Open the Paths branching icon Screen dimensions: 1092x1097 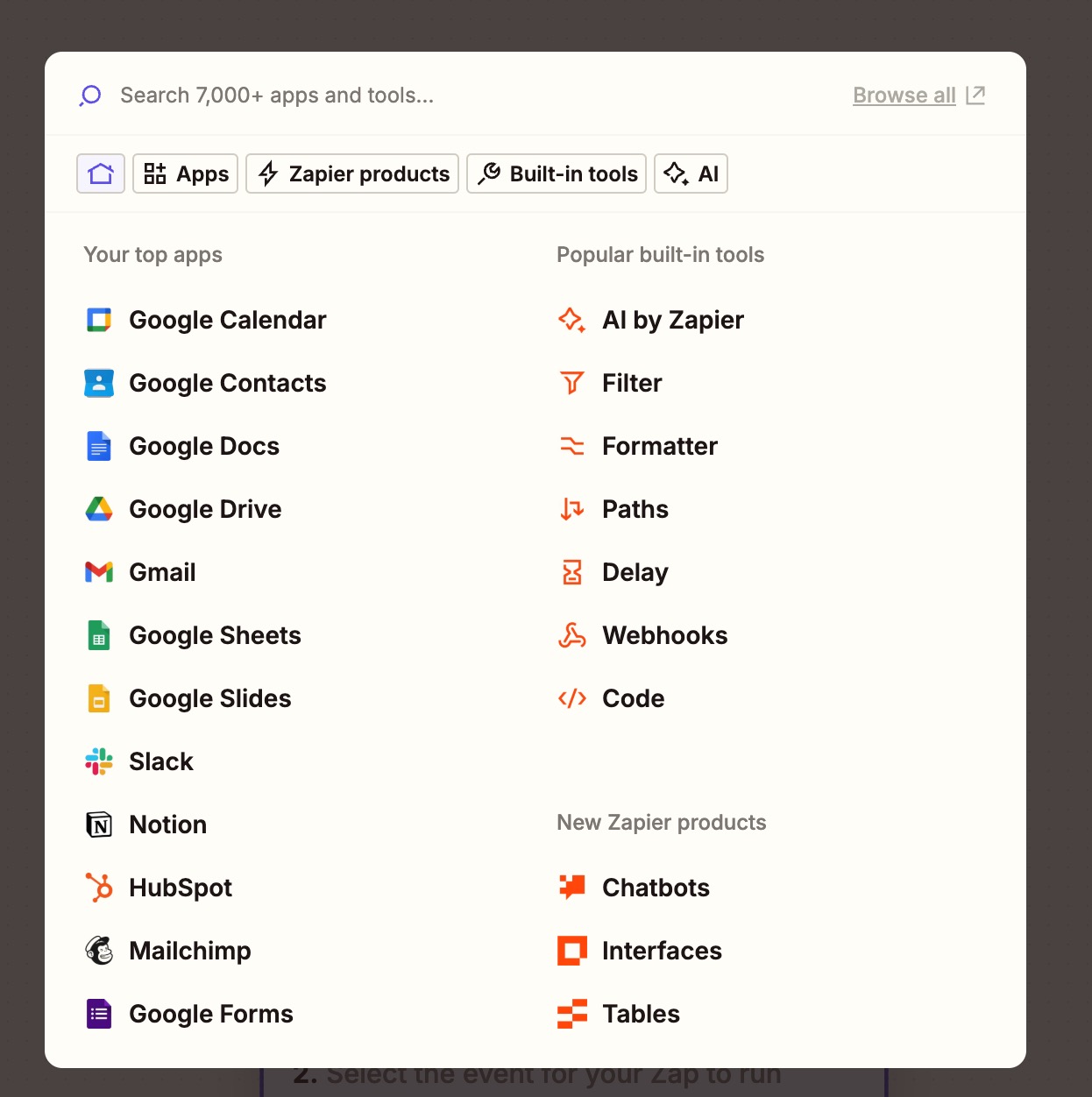coord(572,509)
